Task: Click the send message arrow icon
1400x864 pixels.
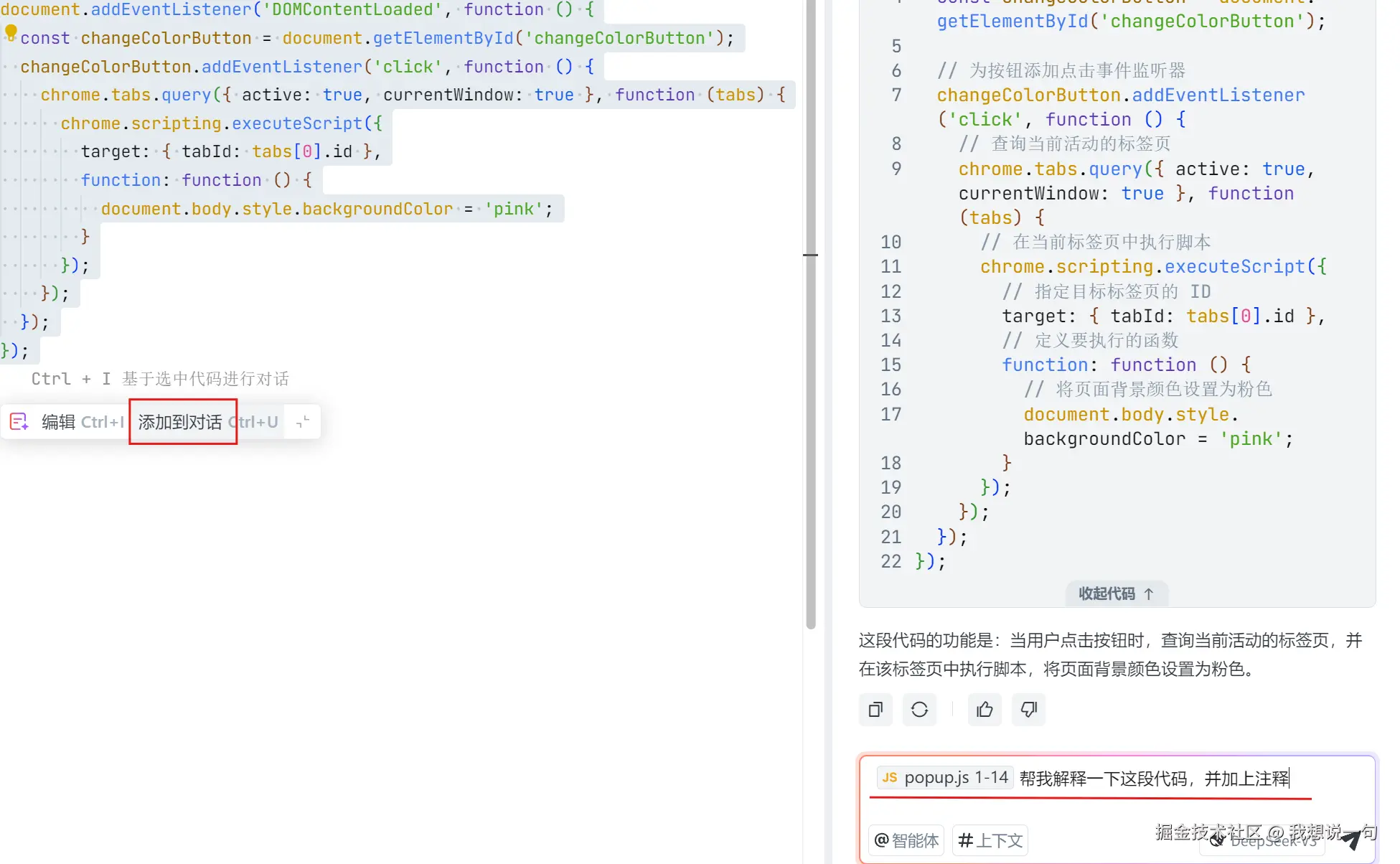Action: click(1351, 839)
